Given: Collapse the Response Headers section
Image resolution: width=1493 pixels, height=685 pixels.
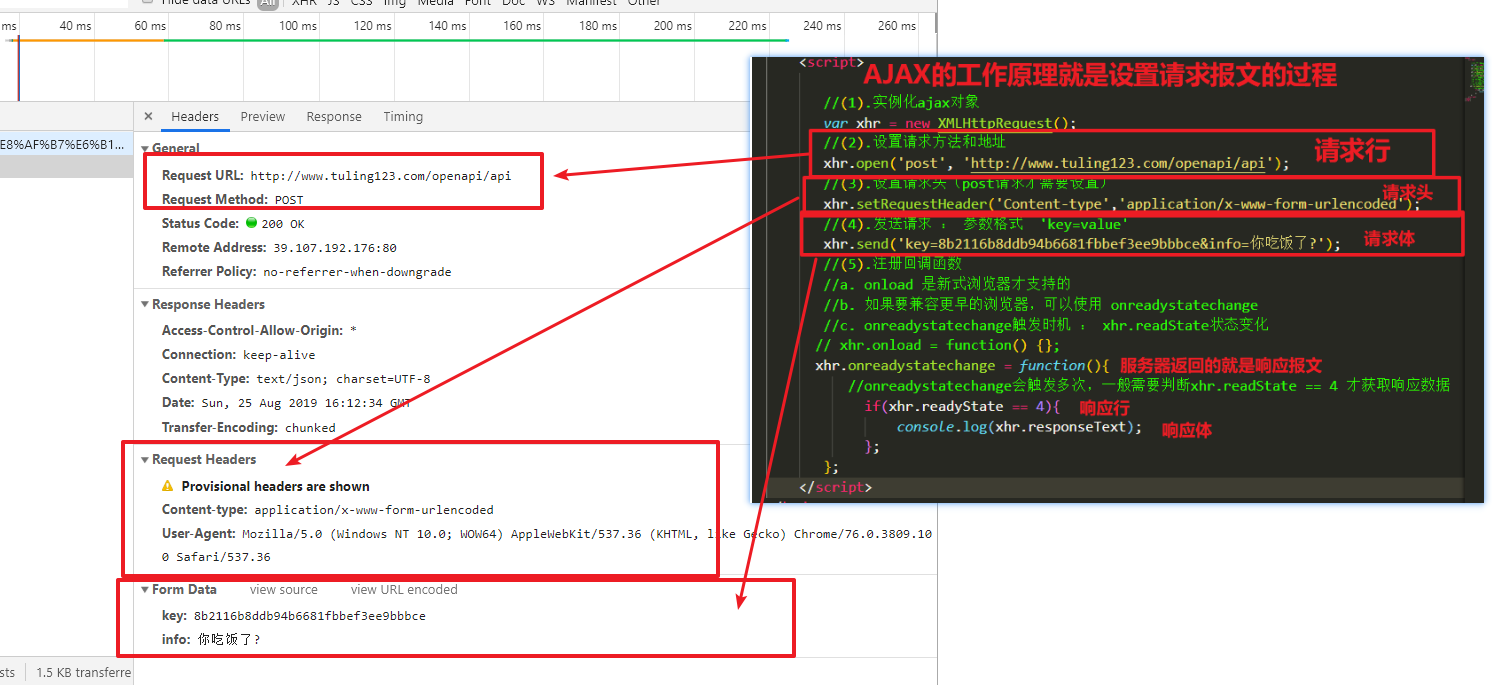Looking at the screenshot, I should [144, 305].
